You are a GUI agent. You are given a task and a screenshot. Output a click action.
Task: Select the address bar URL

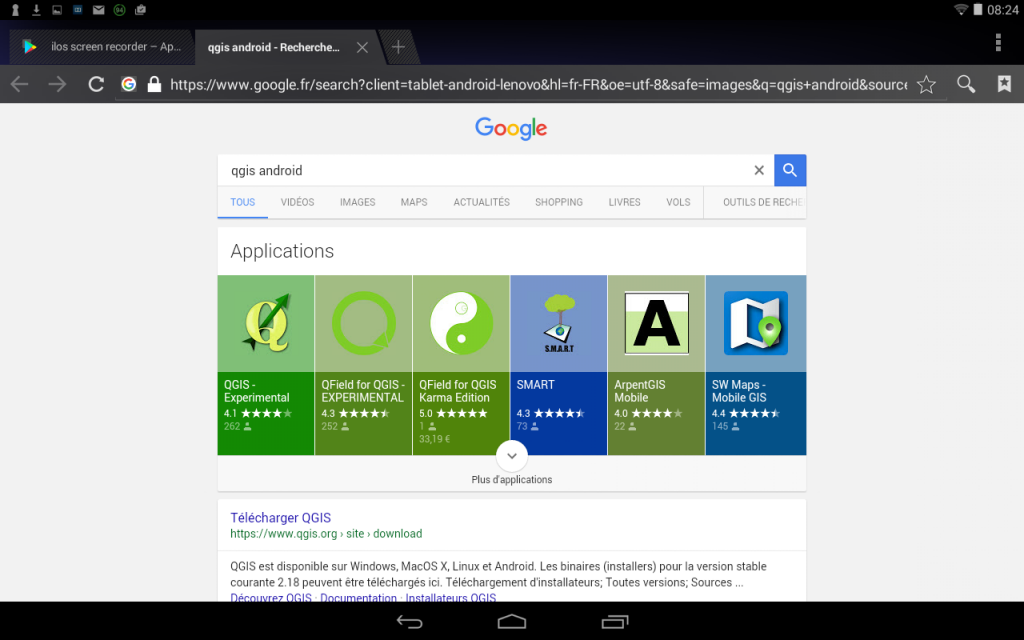(x=538, y=84)
